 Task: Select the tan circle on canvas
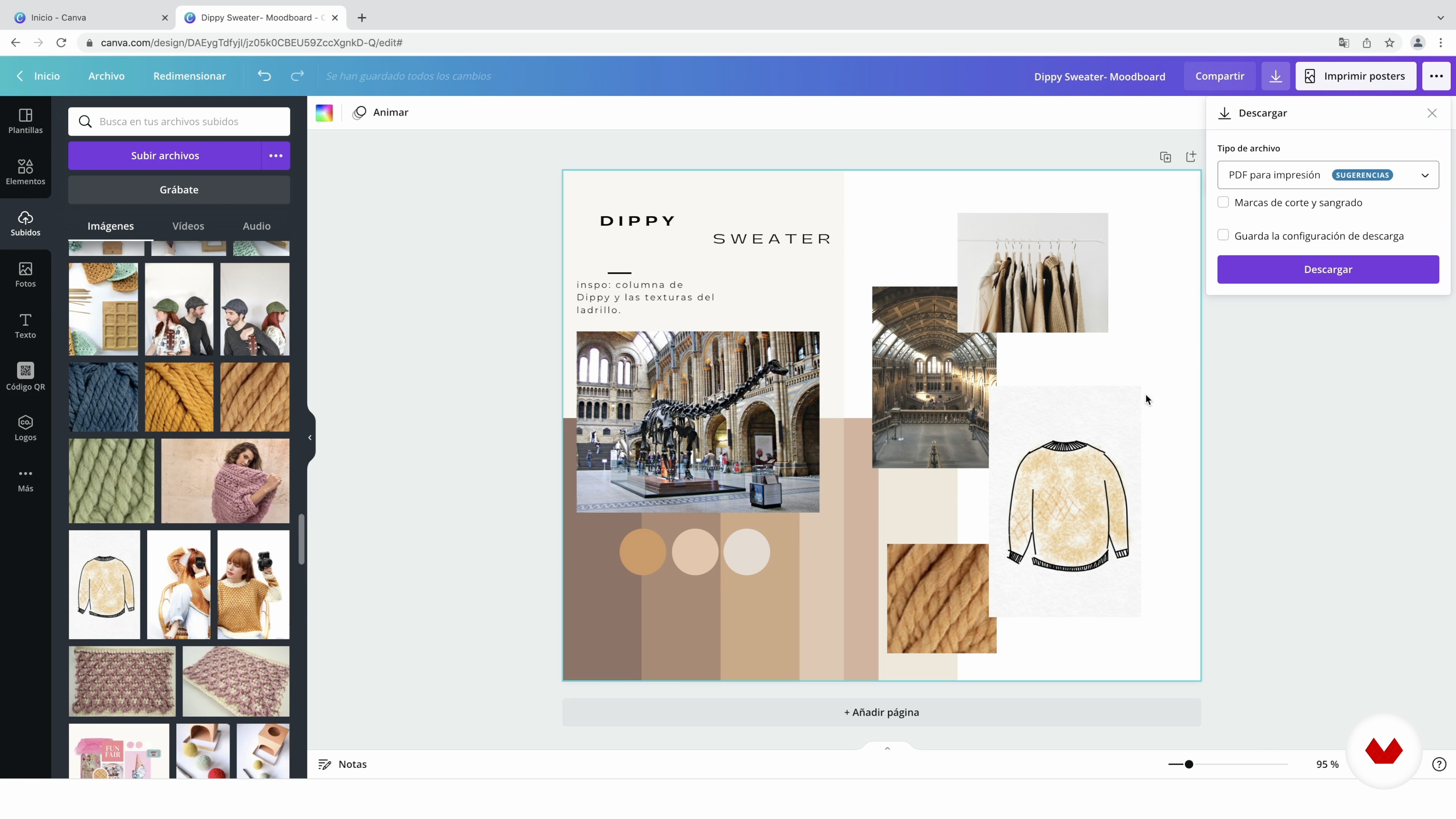point(643,552)
